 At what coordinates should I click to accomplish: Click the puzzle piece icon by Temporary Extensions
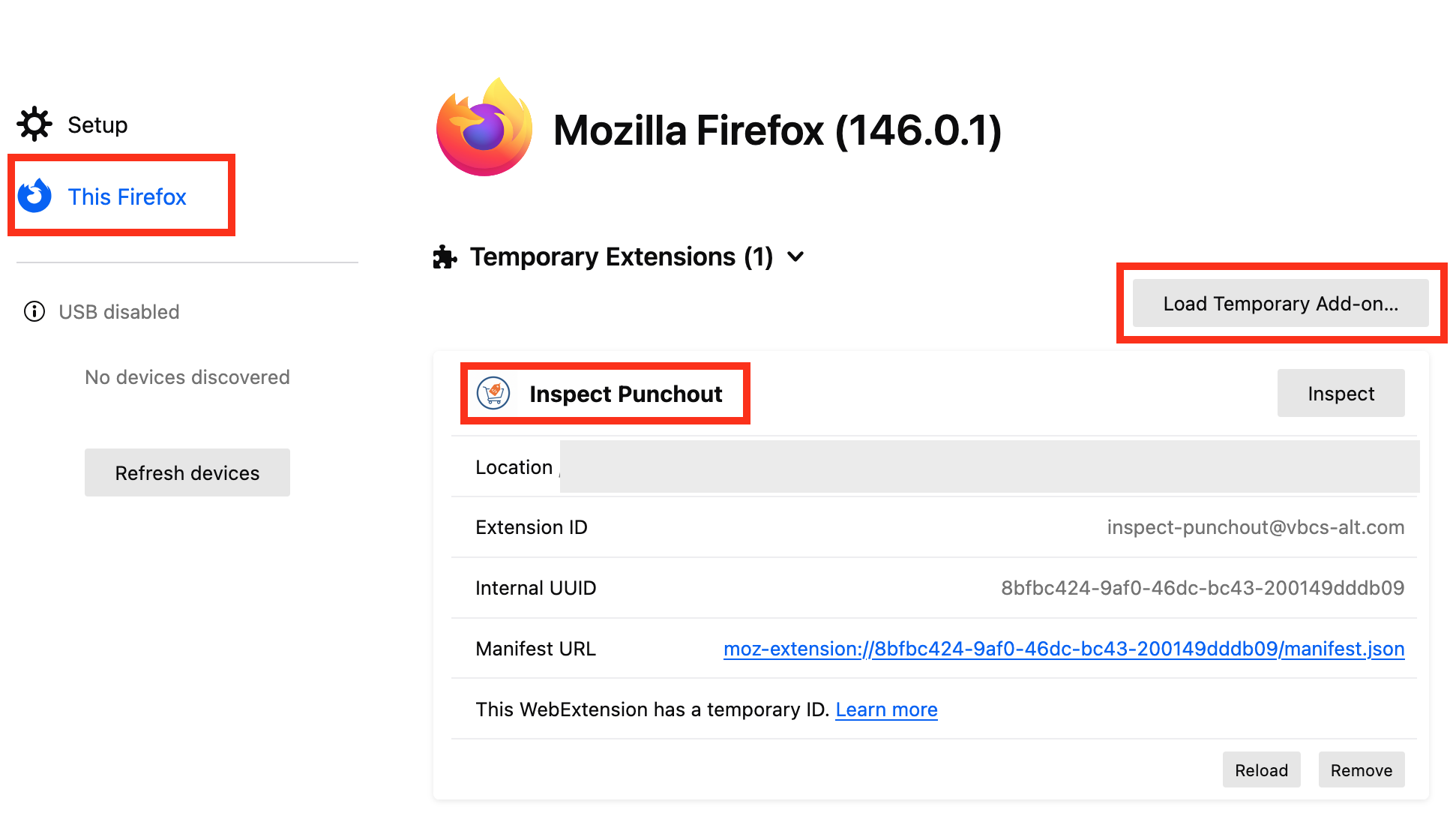click(445, 256)
